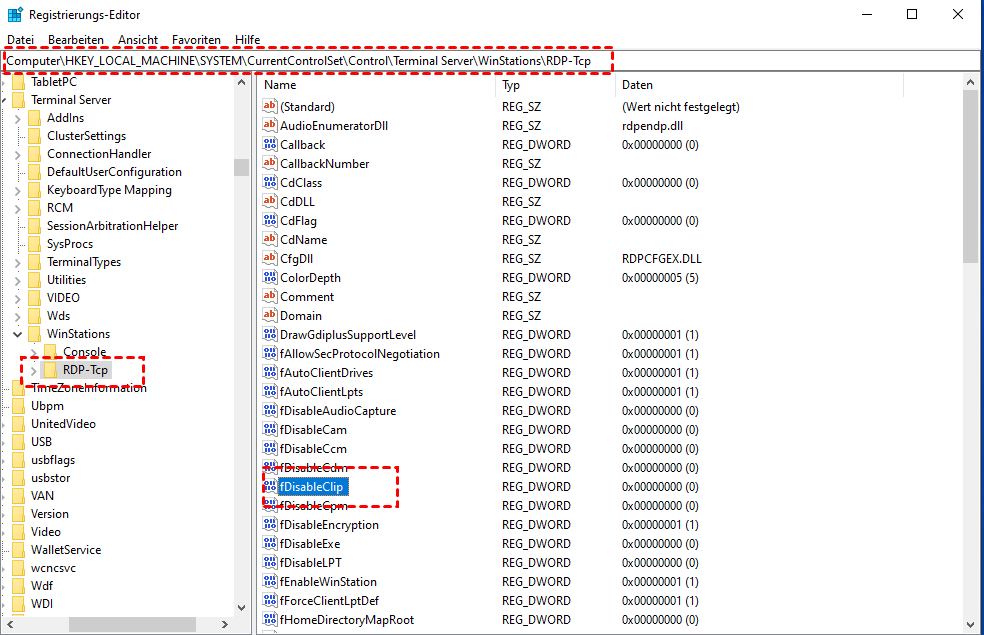The image size is (984, 635).
Task: Expand the RDP-Tcp subkey arrow
Action: point(34,371)
